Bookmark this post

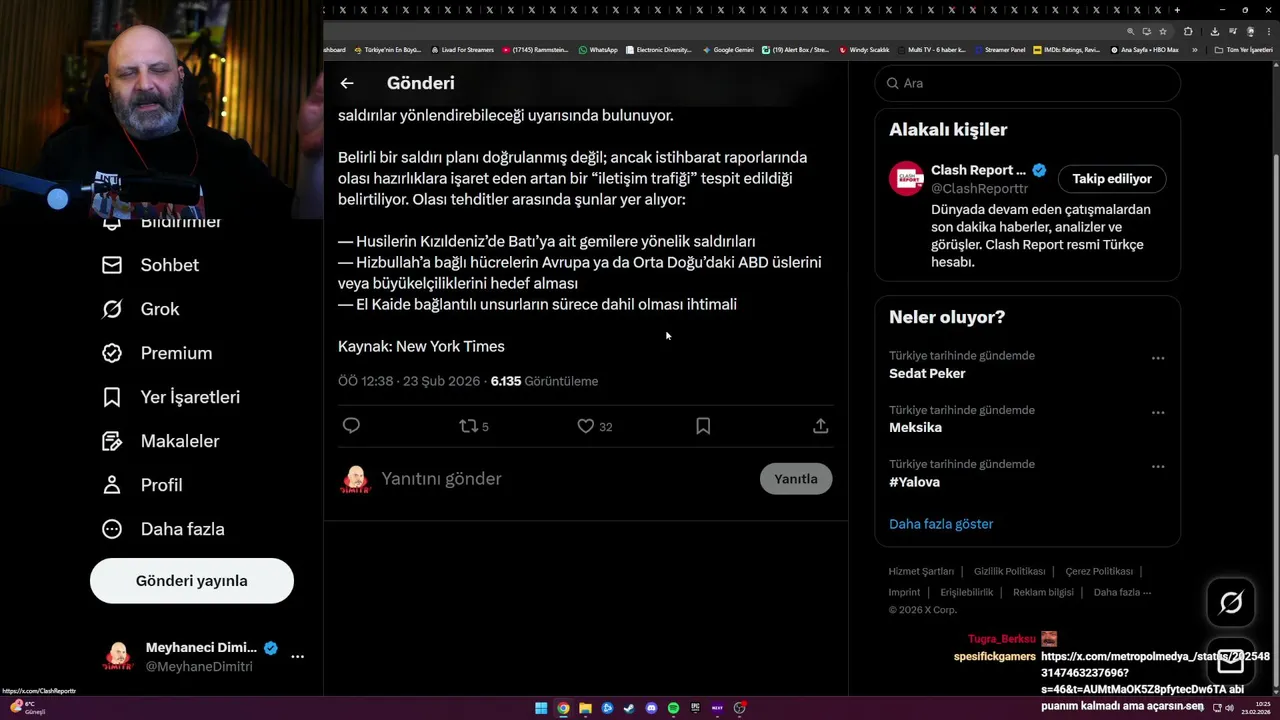coord(703,426)
